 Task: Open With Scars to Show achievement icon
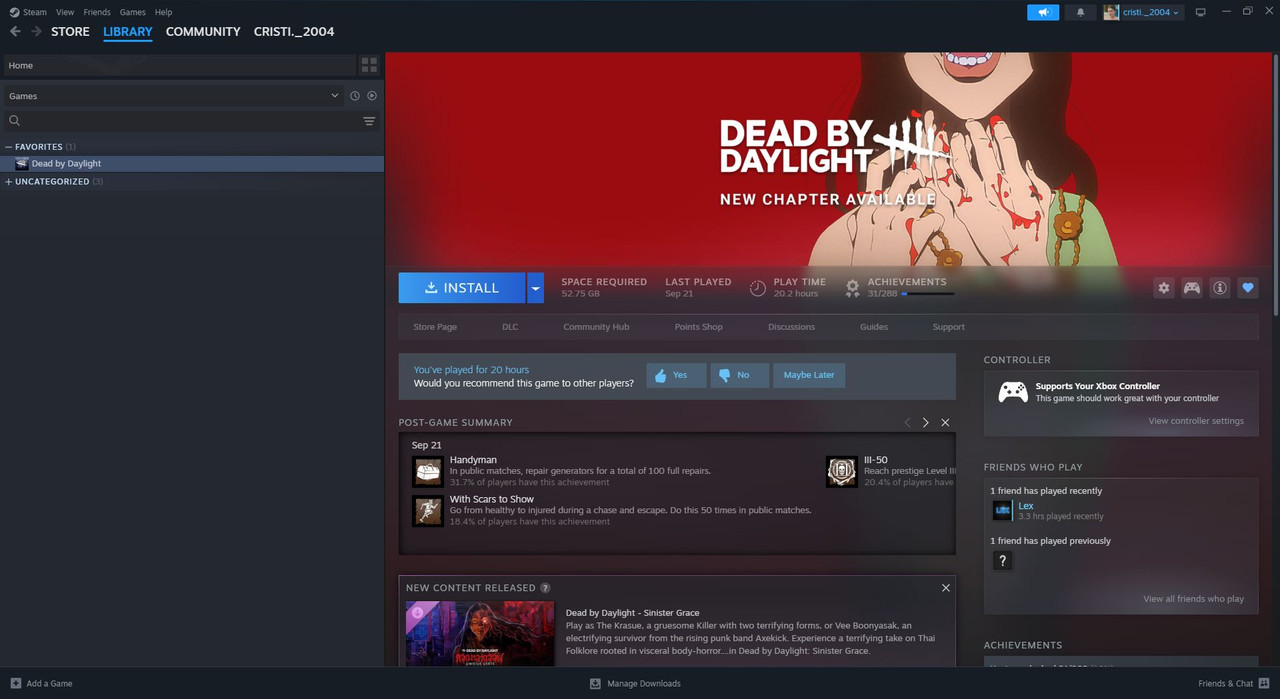[428, 511]
